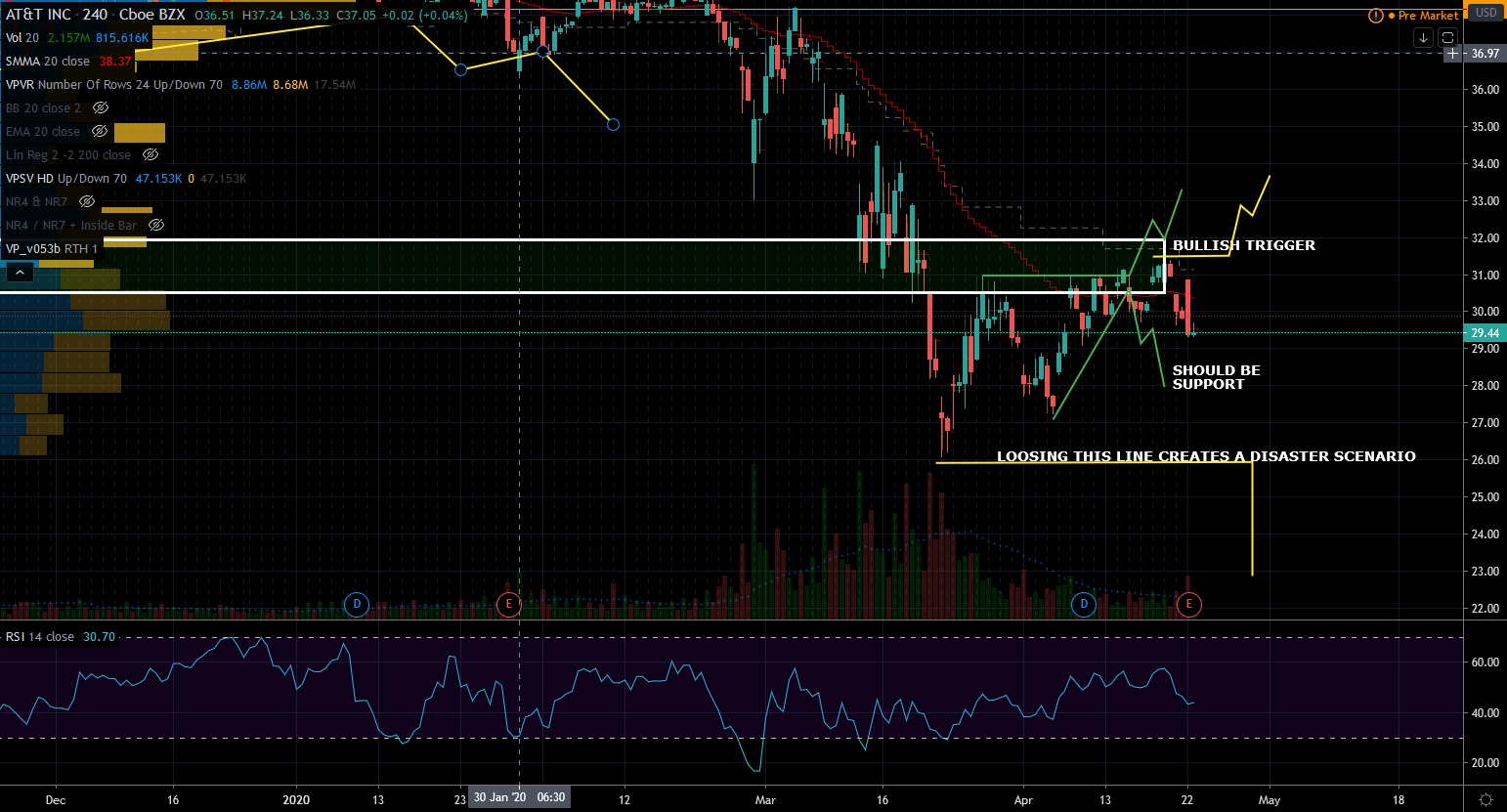The height and width of the screenshot is (812, 1507).
Task: Click the volume average value 815.616K
Action: (123, 38)
